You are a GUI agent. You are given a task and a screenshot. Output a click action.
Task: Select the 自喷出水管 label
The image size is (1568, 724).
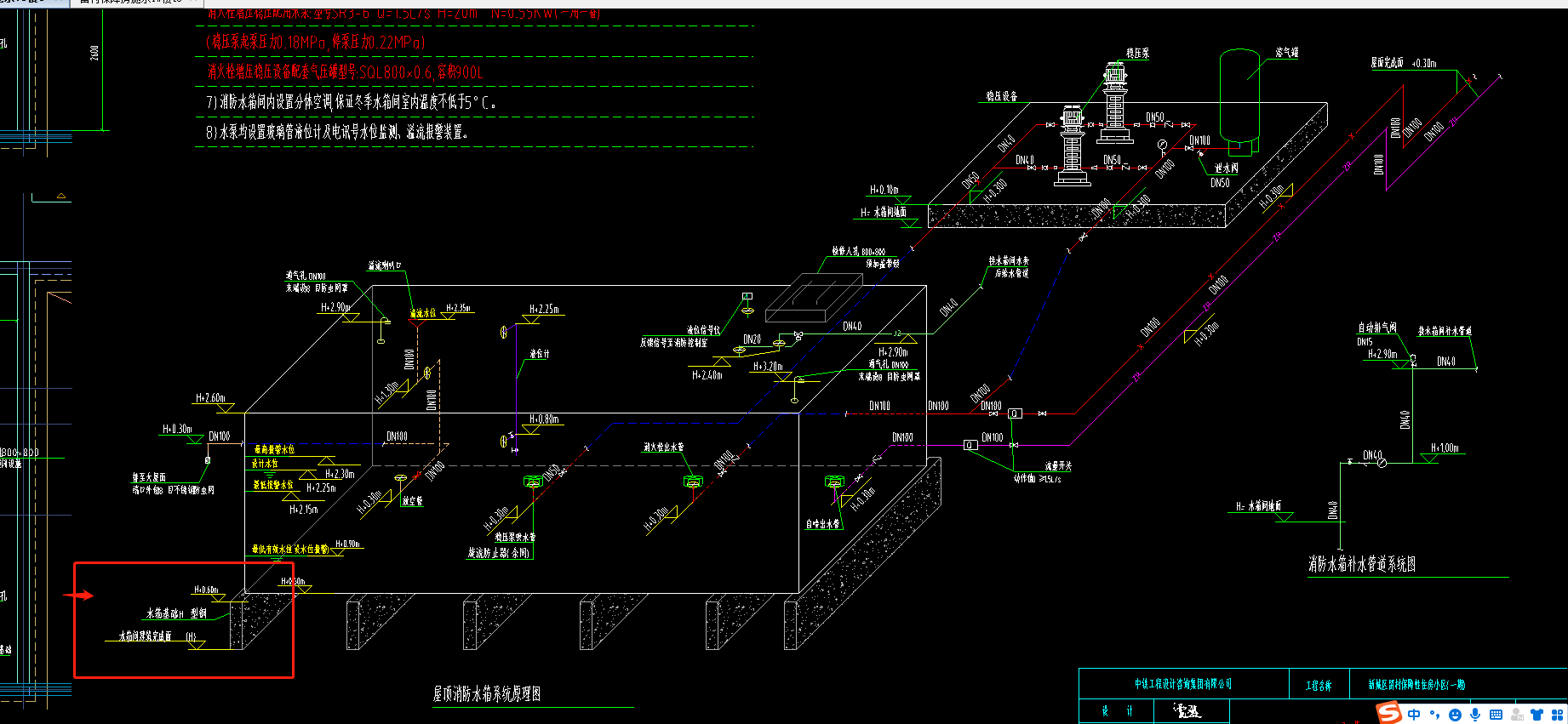(823, 524)
